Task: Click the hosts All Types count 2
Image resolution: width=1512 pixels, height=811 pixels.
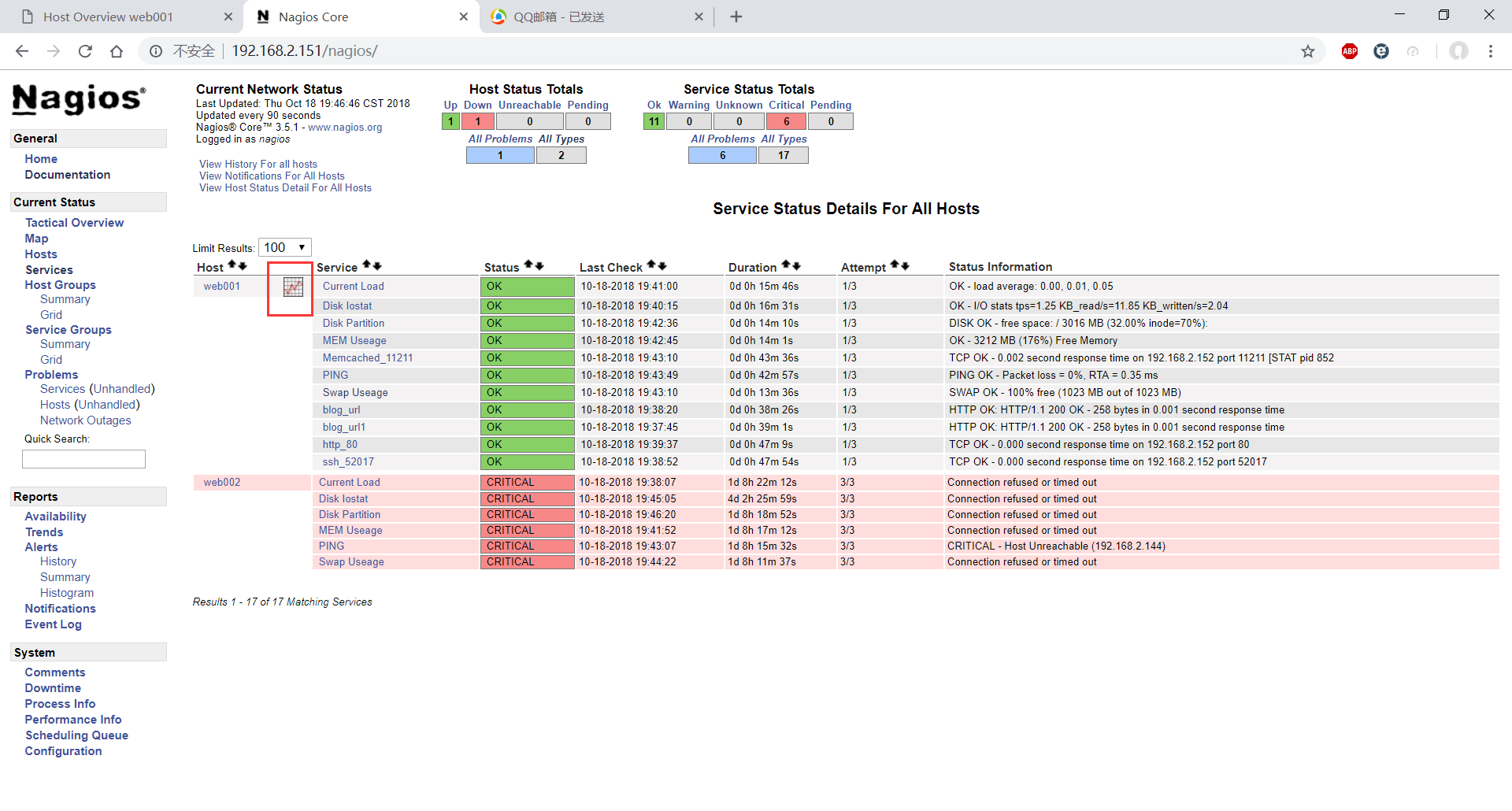Action: [x=561, y=156]
